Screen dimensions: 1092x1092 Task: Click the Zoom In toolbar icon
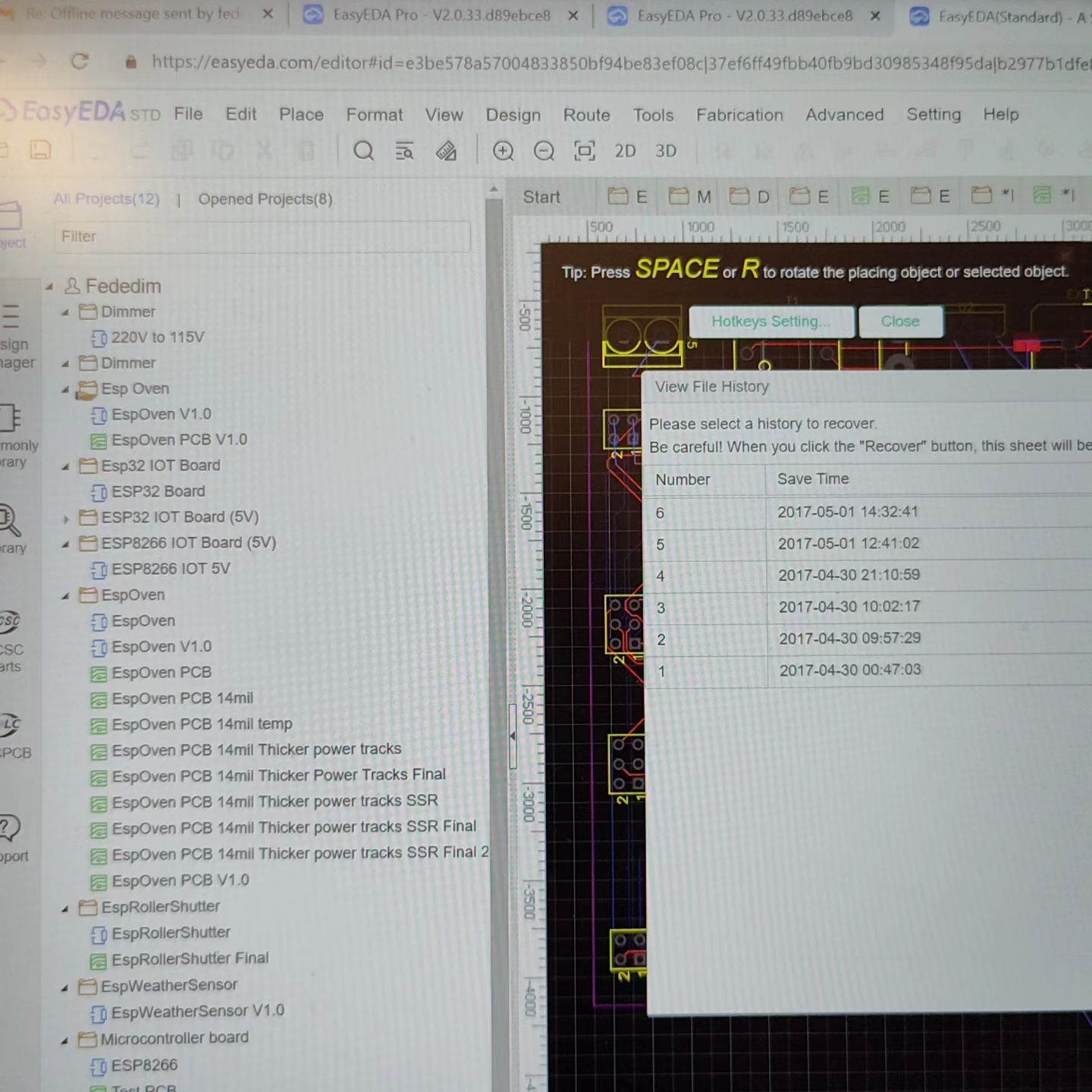click(x=503, y=151)
